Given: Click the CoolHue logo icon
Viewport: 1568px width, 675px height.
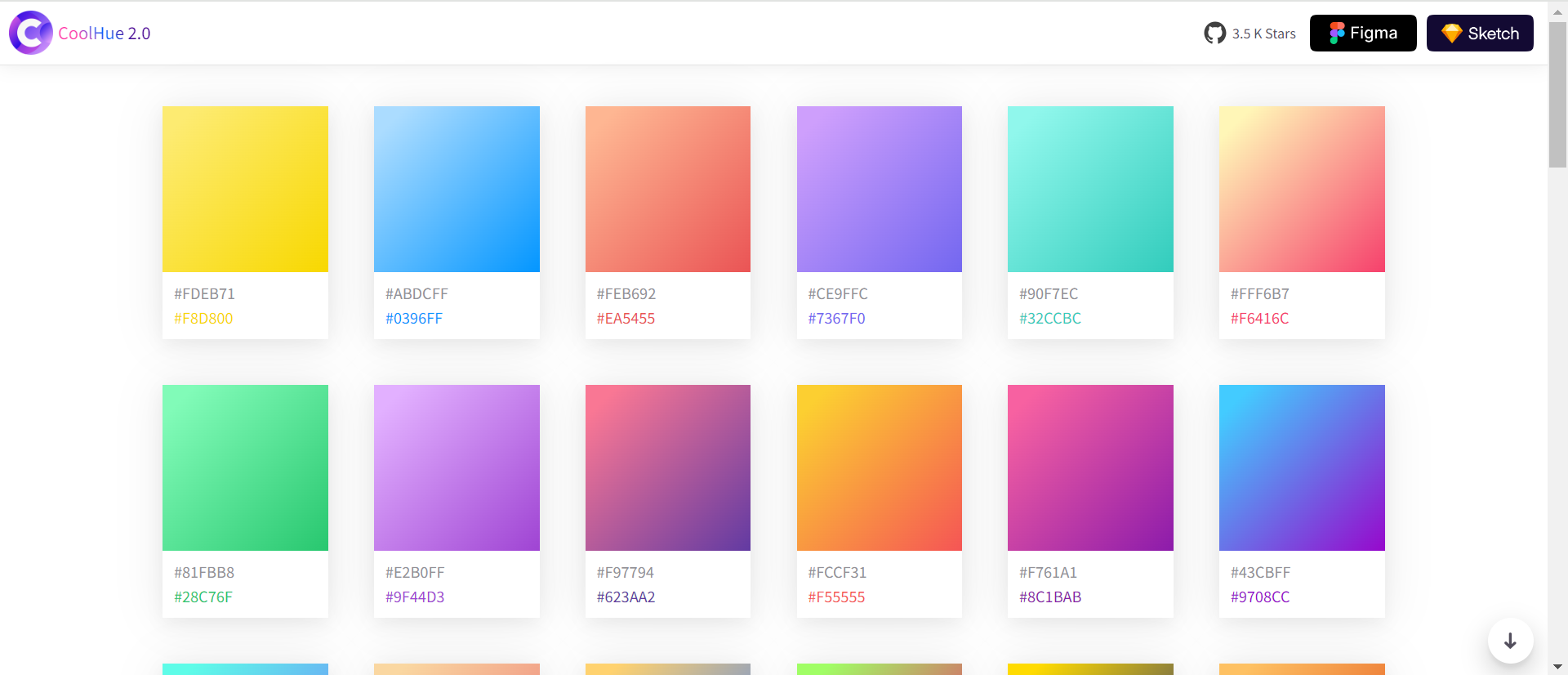Looking at the screenshot, I should coord(31,33).
